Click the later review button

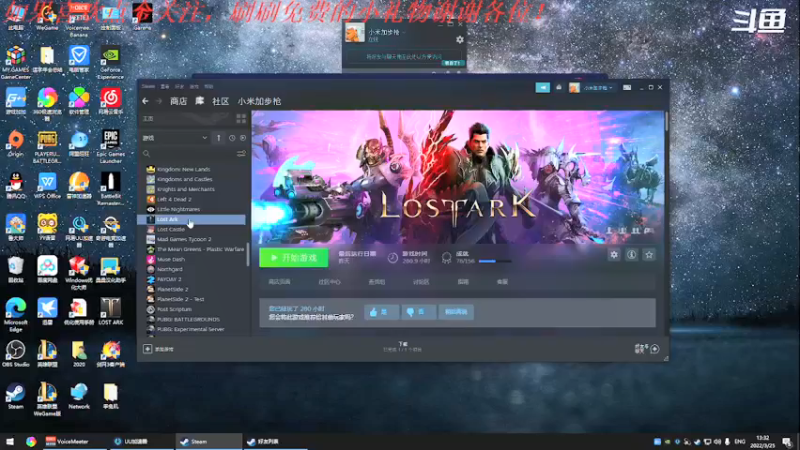coord(456,312)
